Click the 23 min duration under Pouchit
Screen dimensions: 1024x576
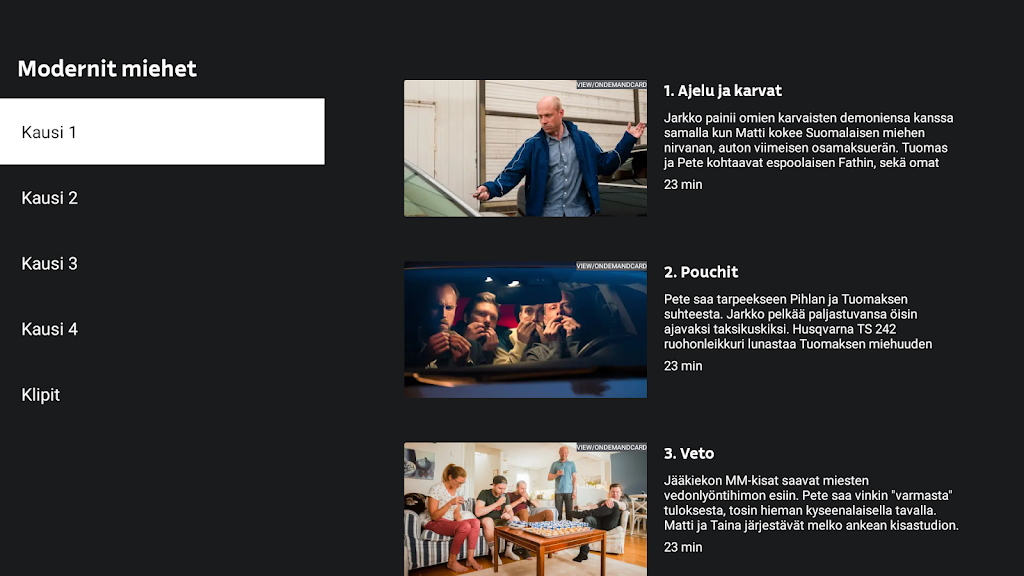tap(683, 366)
